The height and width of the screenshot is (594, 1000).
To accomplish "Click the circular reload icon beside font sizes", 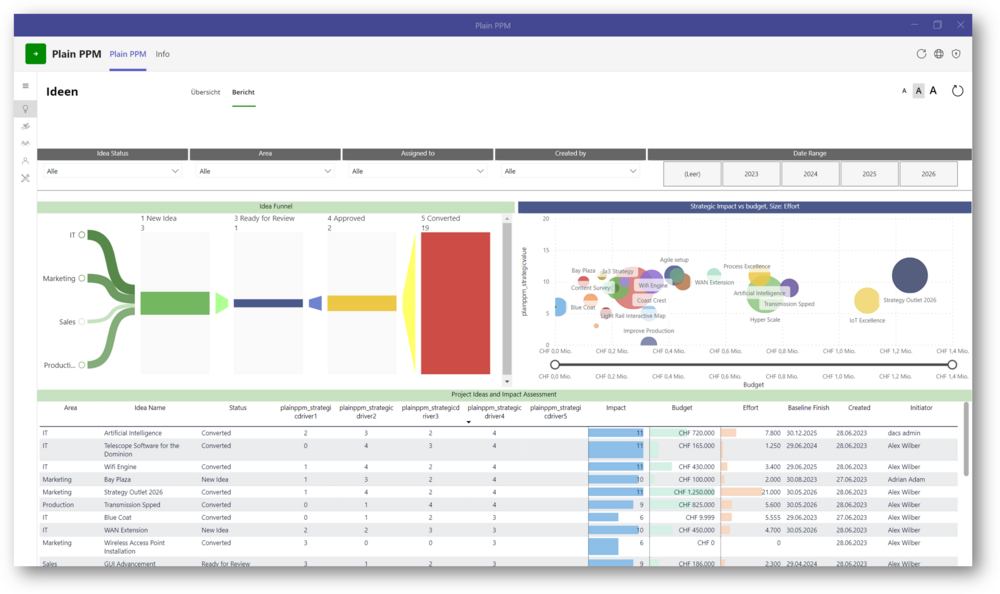I will point(957,91).
